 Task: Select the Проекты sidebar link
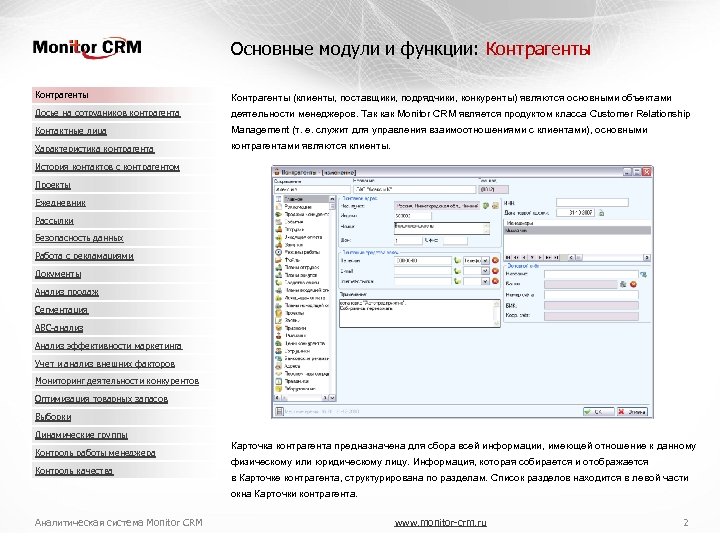click(x=53, y=185)
